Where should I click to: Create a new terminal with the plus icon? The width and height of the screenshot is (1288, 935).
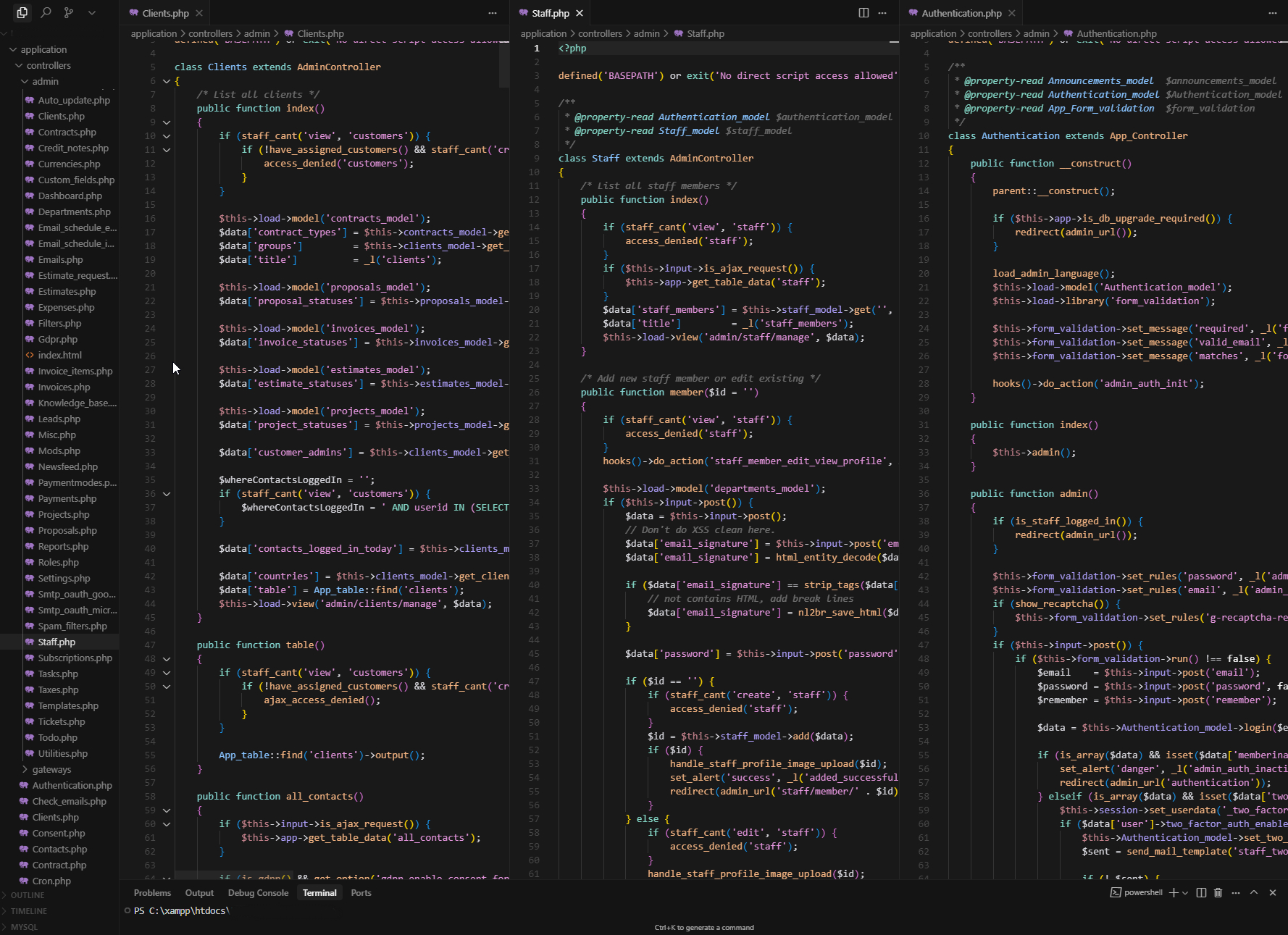[1174, 892]
